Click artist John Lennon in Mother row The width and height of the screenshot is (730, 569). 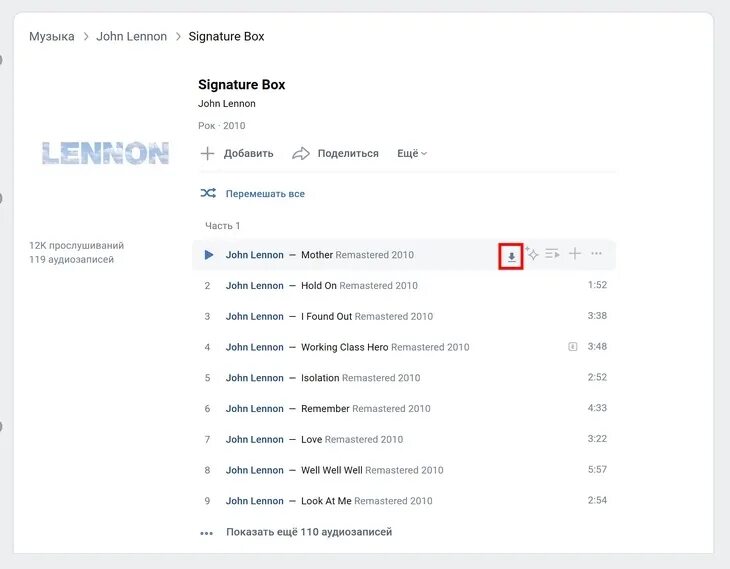coord(255,255)
